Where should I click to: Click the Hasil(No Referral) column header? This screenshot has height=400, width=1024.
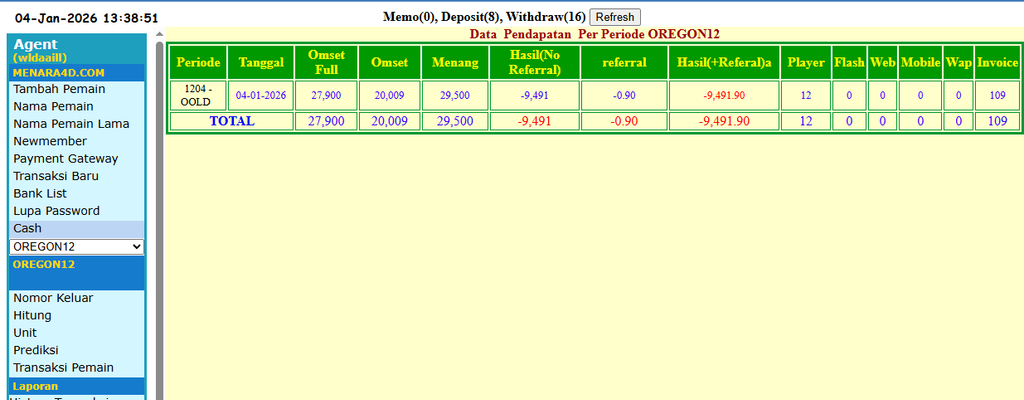534,63
